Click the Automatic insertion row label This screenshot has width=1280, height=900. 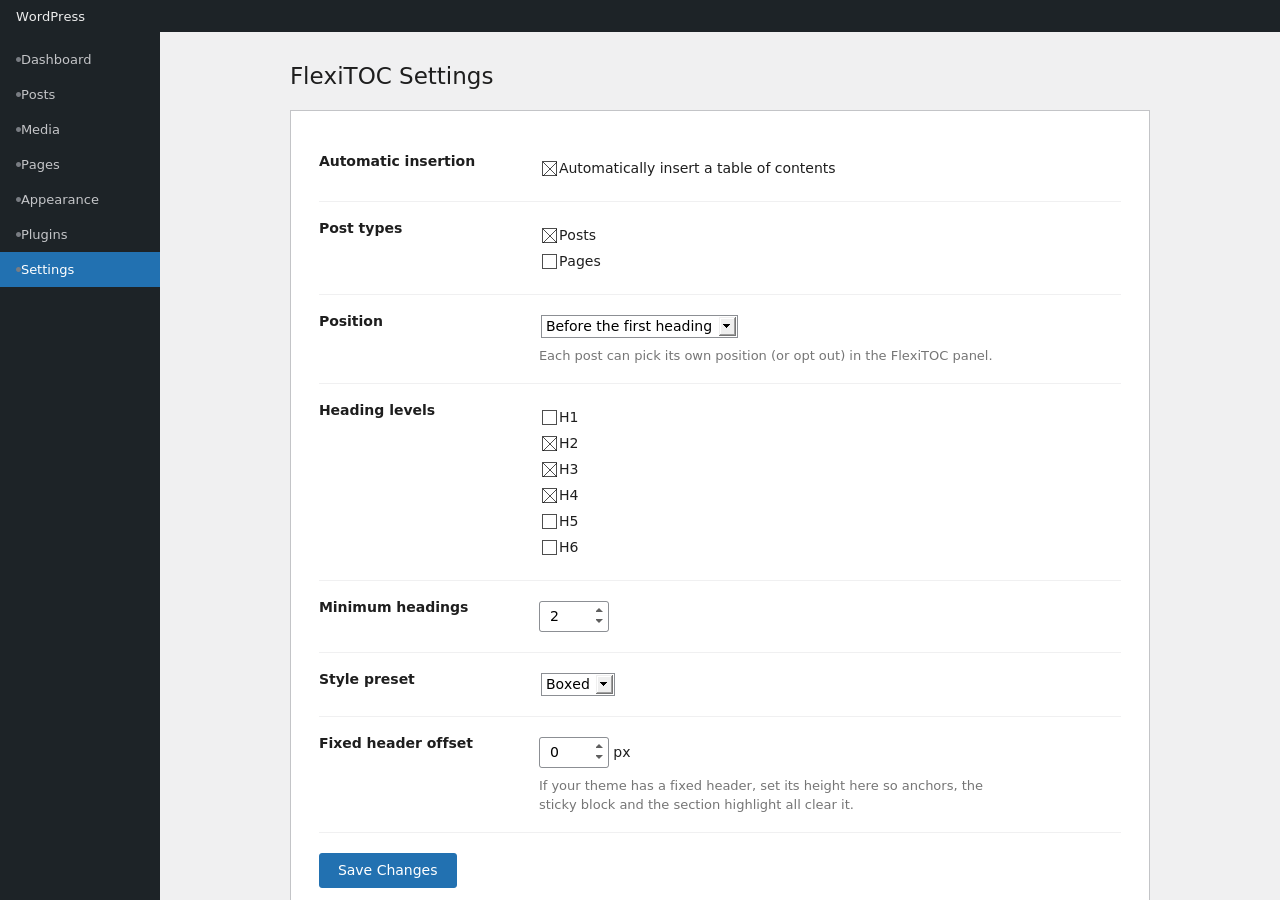pyautogui.click(x=397, y=161)
